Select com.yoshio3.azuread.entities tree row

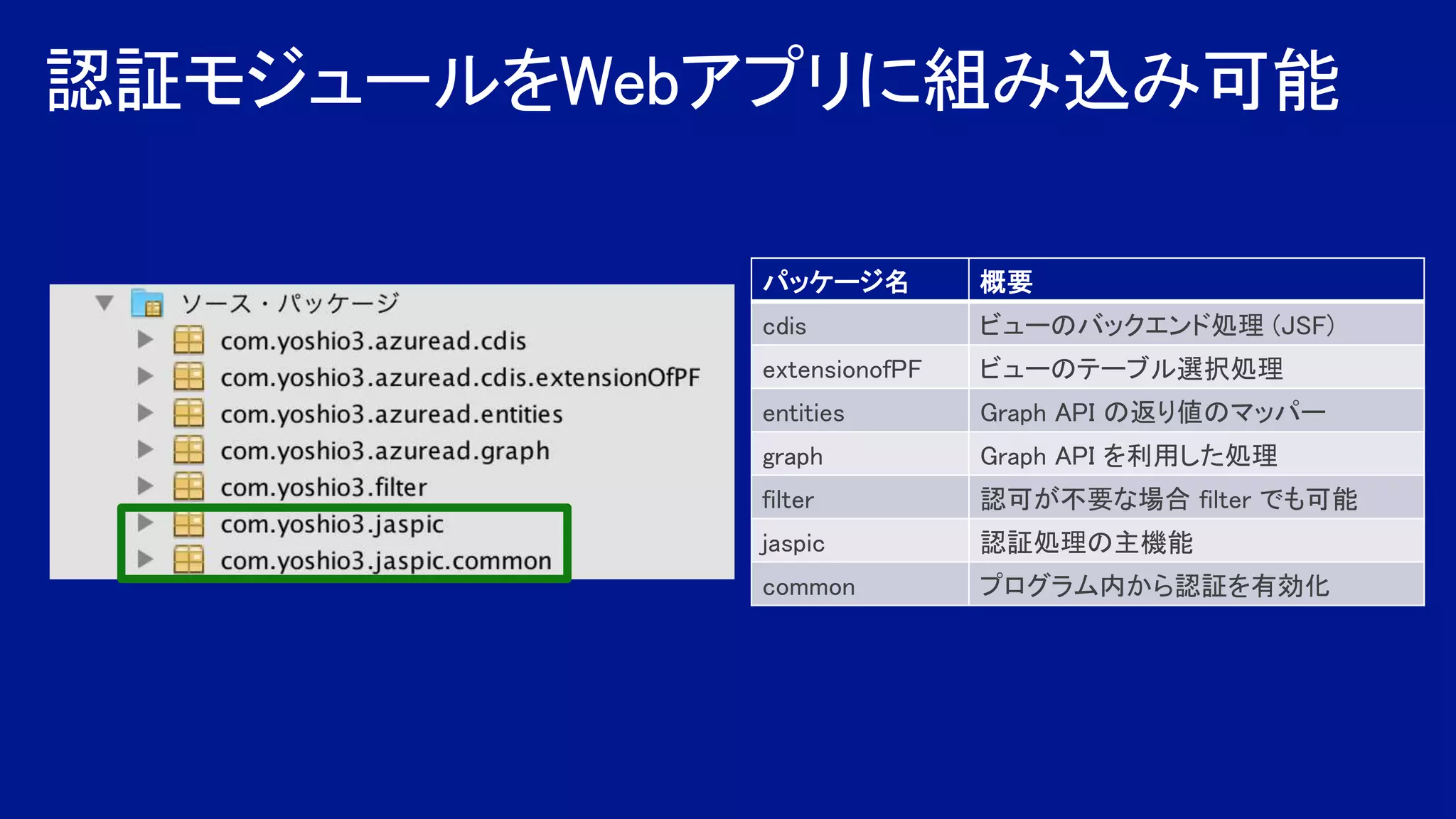point(391,414)
